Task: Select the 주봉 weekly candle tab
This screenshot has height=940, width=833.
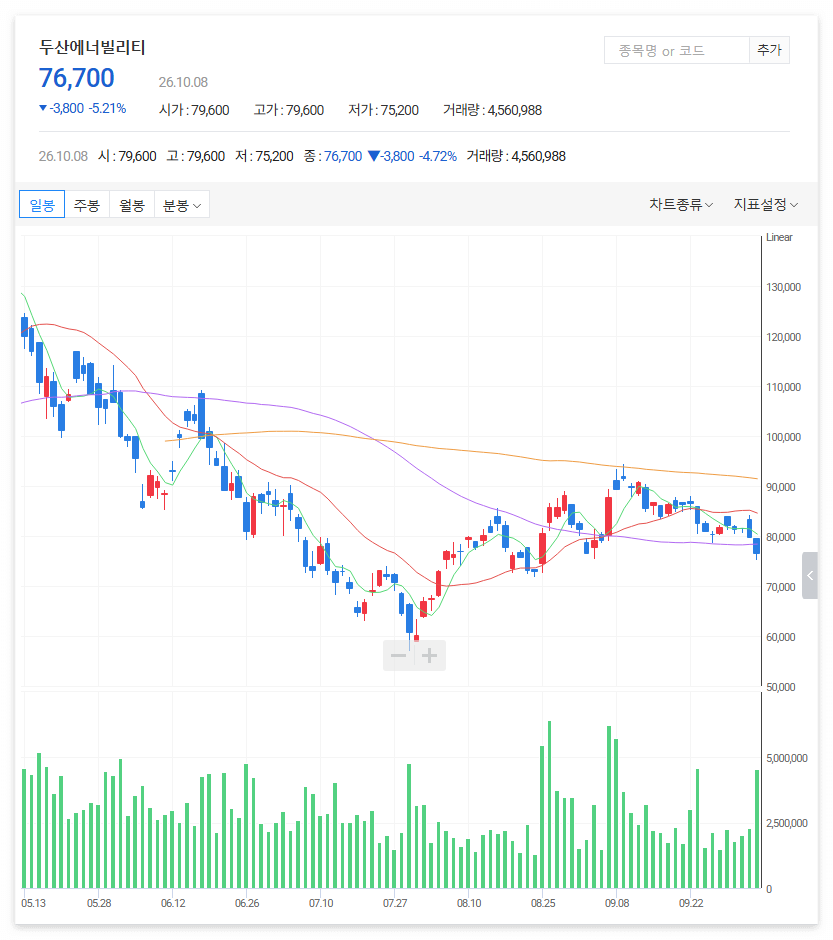Action: pos(87,204)
